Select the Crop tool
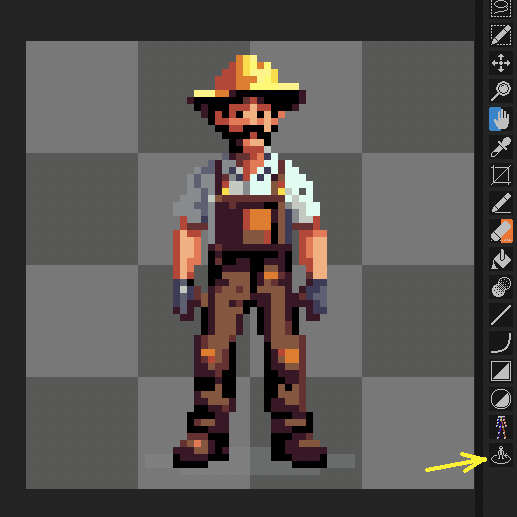The height and width of the screenshot is (517, 517). pos(501,175)
